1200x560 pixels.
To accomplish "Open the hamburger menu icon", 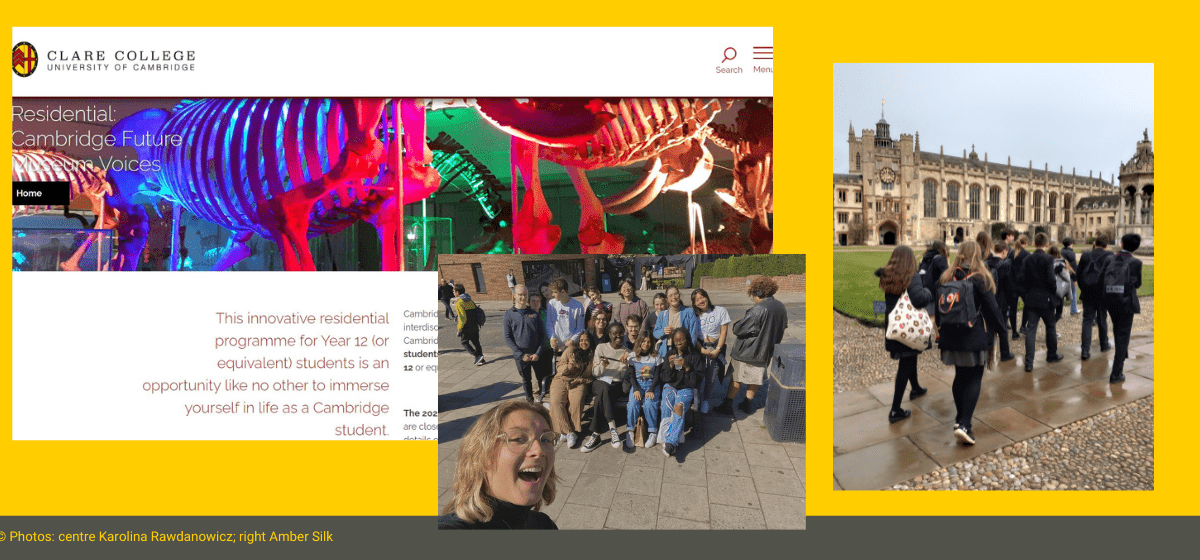I will pyautogui.click(x=762, y=53).
